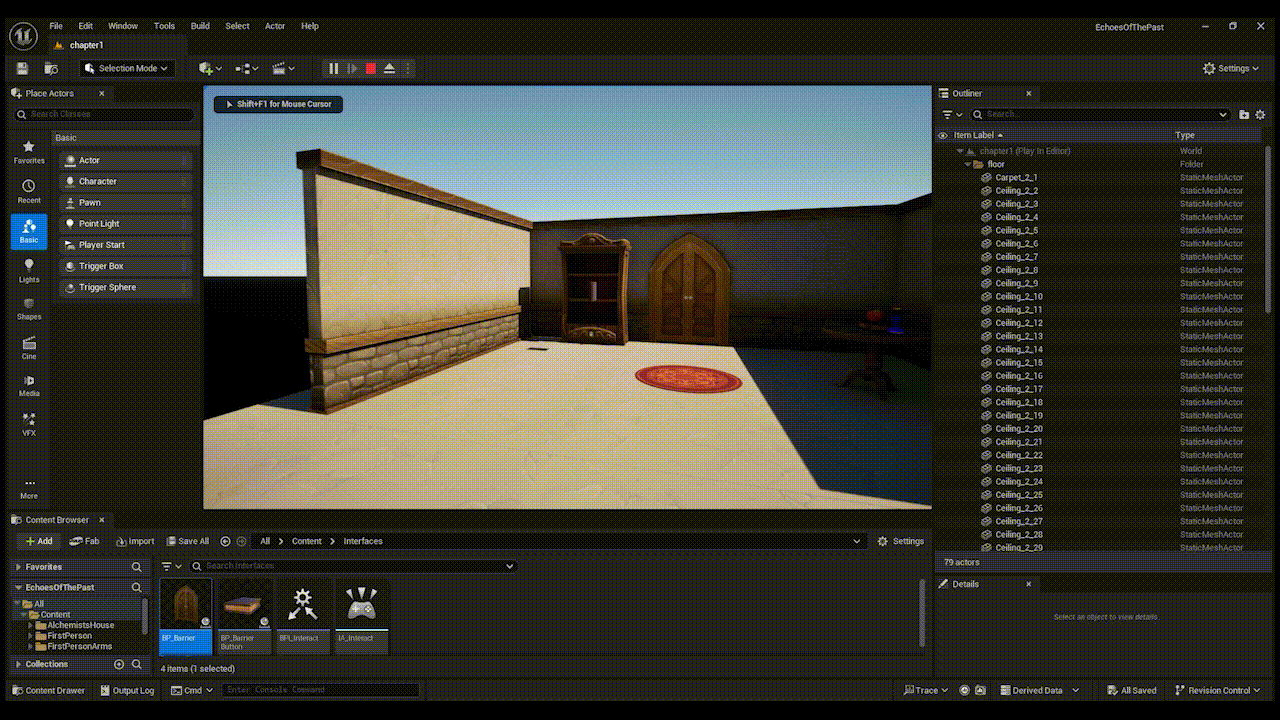The height and width of the screenshot is (720, 1280).
Task: Click the Add button in Content Browser
Action: pos(39,541)
